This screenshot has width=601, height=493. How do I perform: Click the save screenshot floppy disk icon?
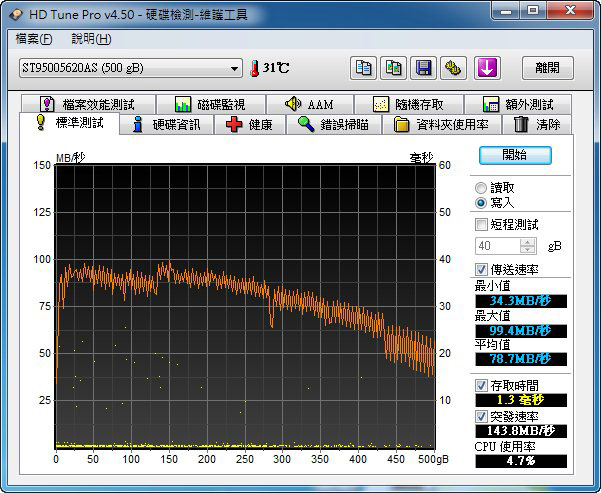point(423,68)
